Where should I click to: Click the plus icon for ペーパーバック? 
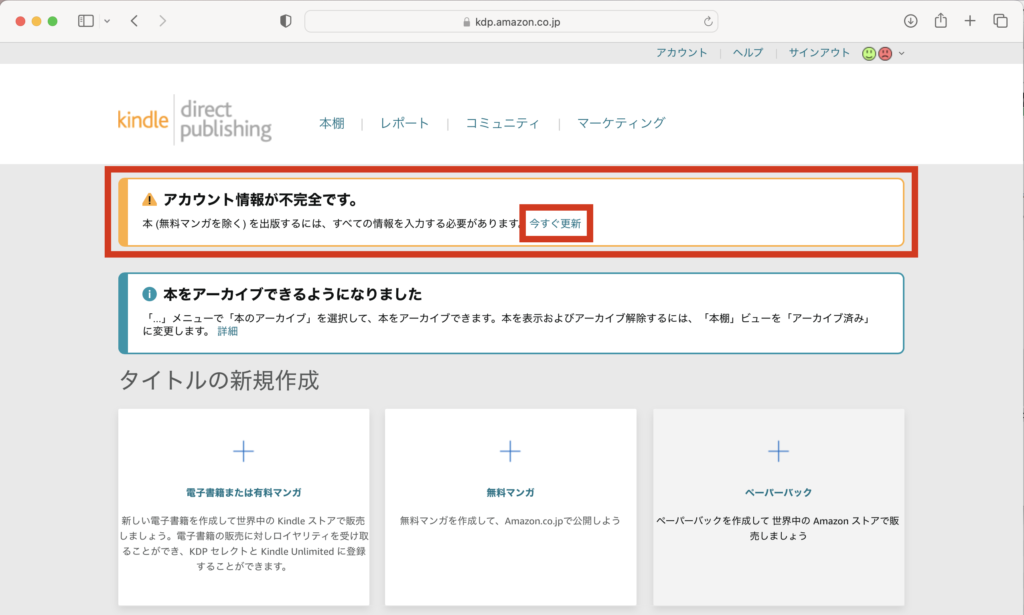pyautogui.click(x=778, y=452)
